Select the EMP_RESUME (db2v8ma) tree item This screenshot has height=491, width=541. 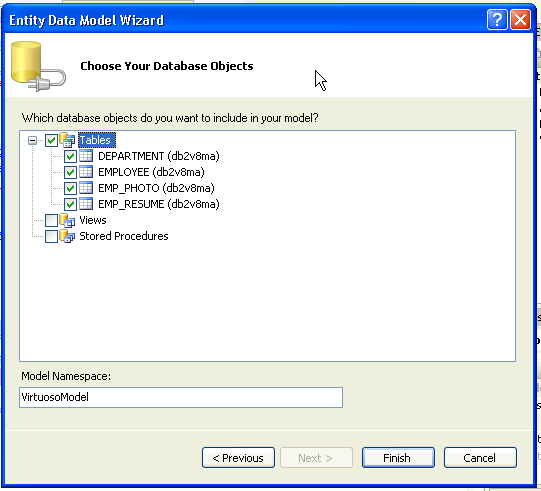click(x=159, y=204)
